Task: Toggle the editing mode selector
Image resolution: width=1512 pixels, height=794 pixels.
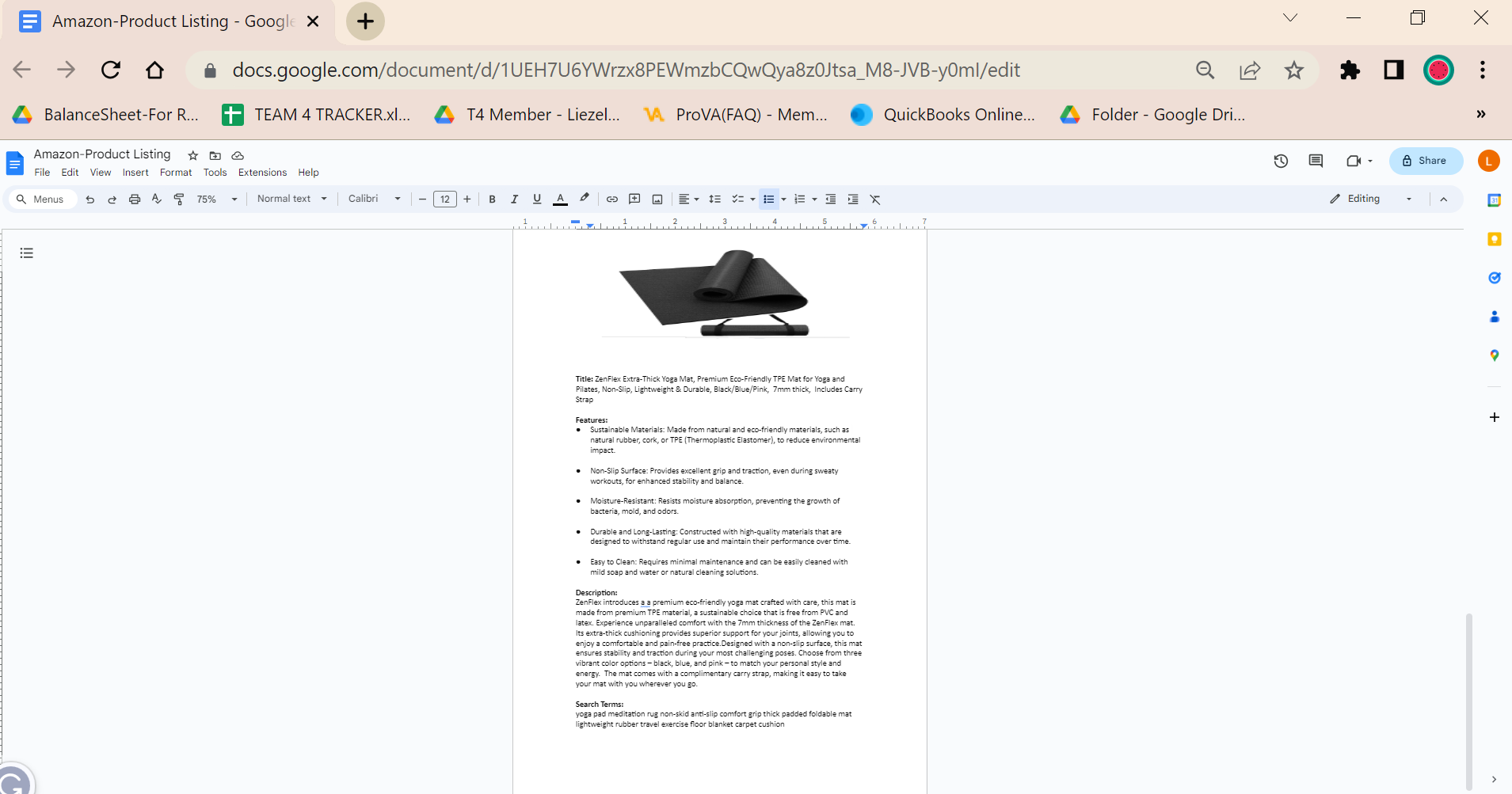Action: pyautogui.click(x=1365, y=199)
